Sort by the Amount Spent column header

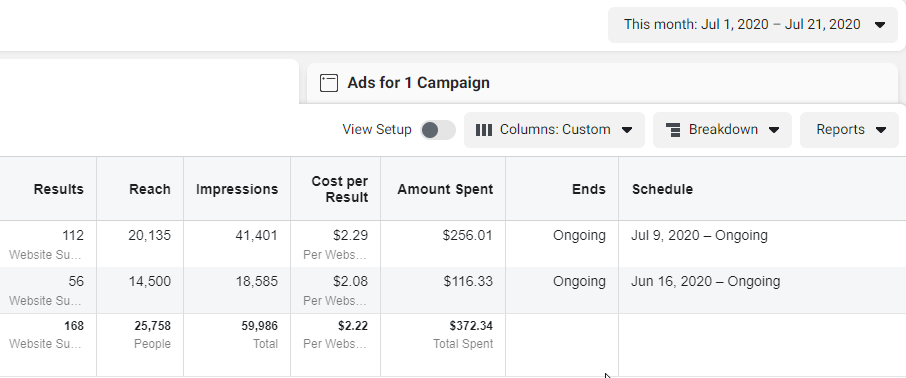pyautogui.click(x=445, y=189)
